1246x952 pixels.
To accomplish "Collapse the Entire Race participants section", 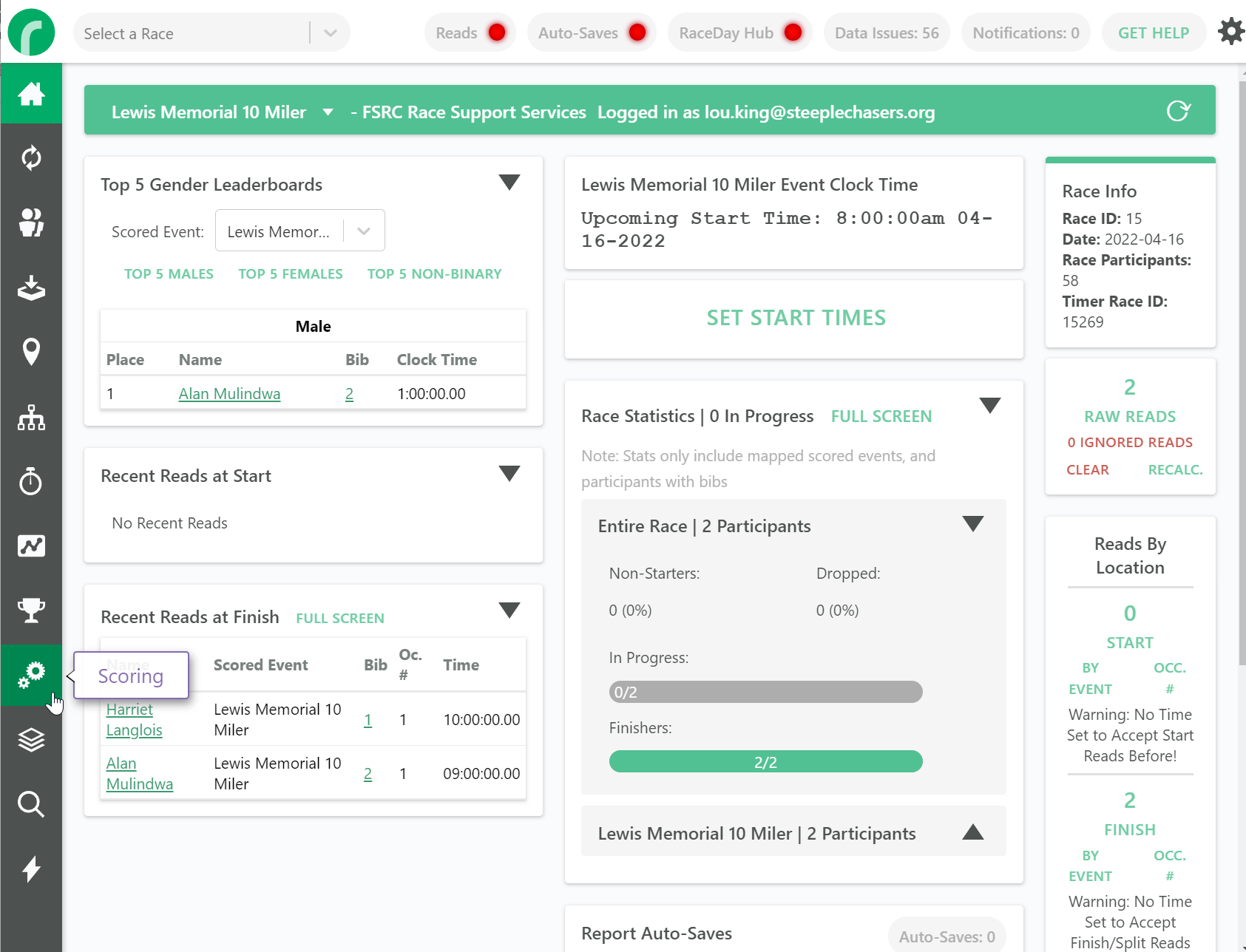I will (x=973, y=524).
